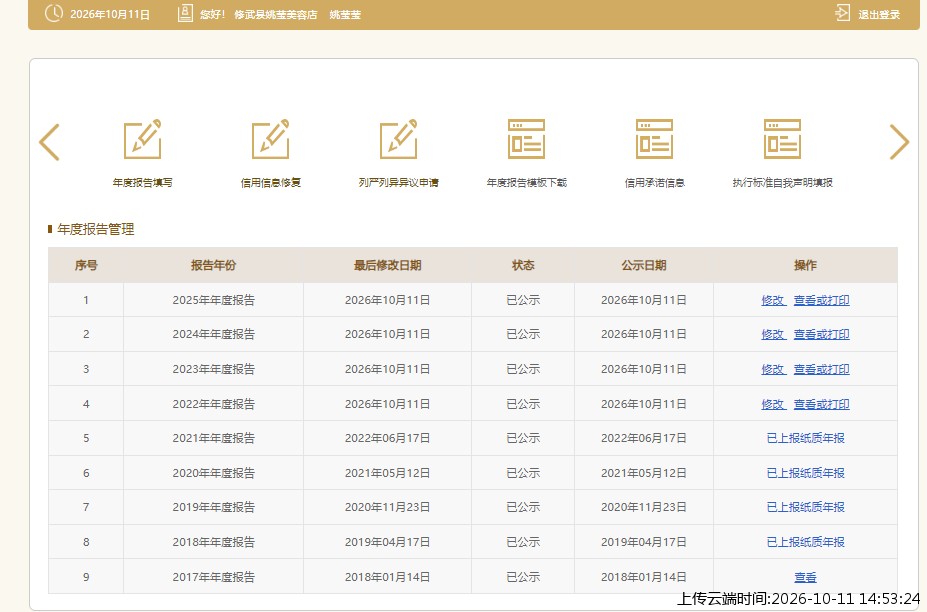Click the 年度报告管理 section heading
The width and height of the screenshot is (927, 612).
(96, 229)
